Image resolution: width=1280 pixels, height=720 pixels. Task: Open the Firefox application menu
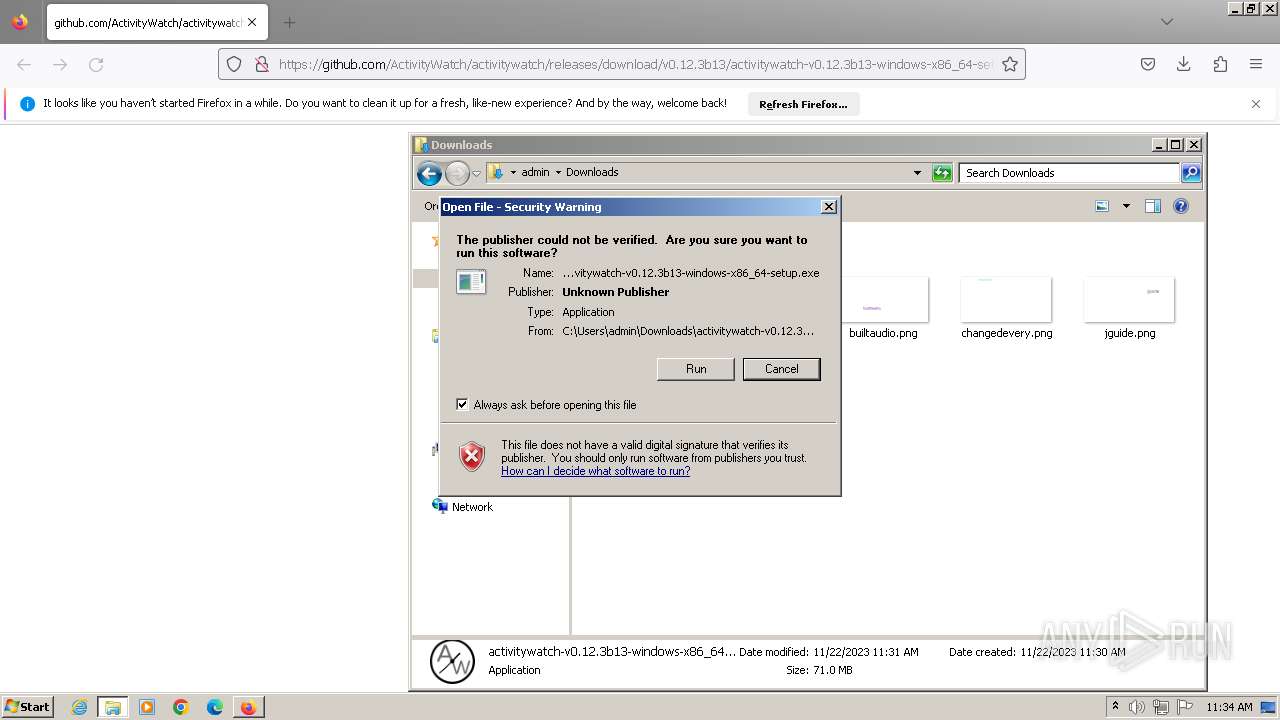tap(1256, 64)
